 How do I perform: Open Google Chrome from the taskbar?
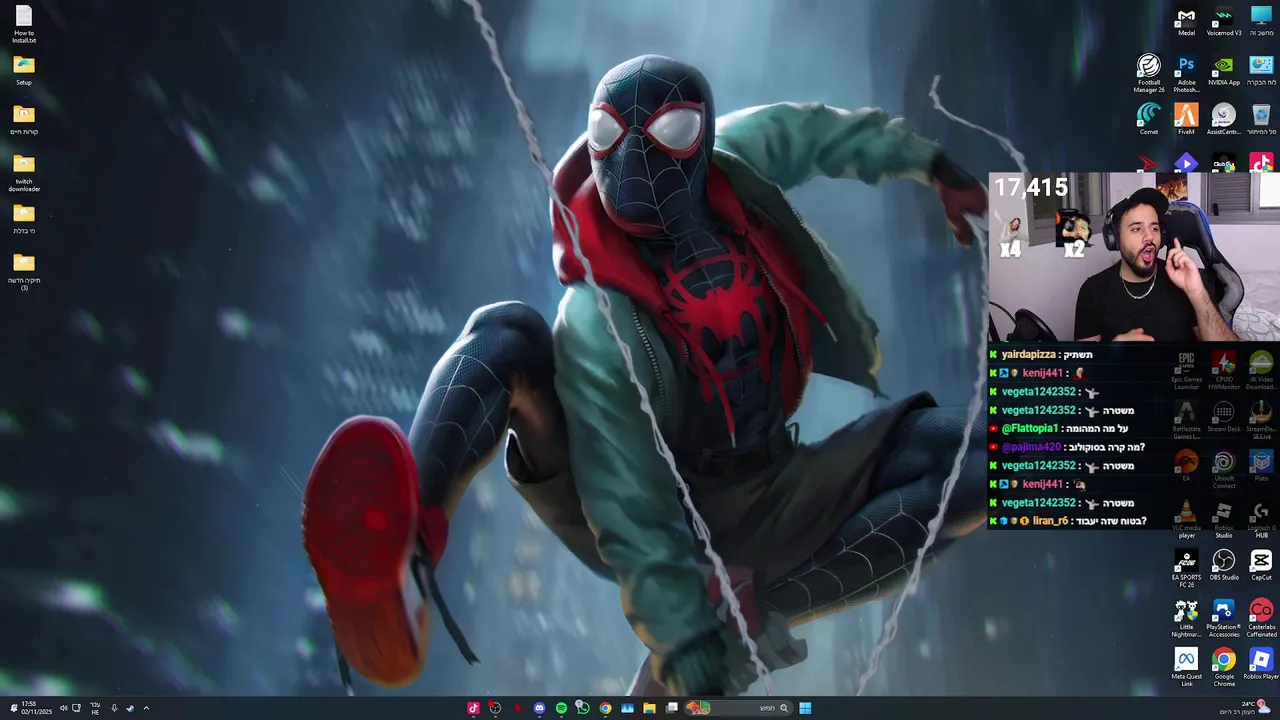point(605,708)
